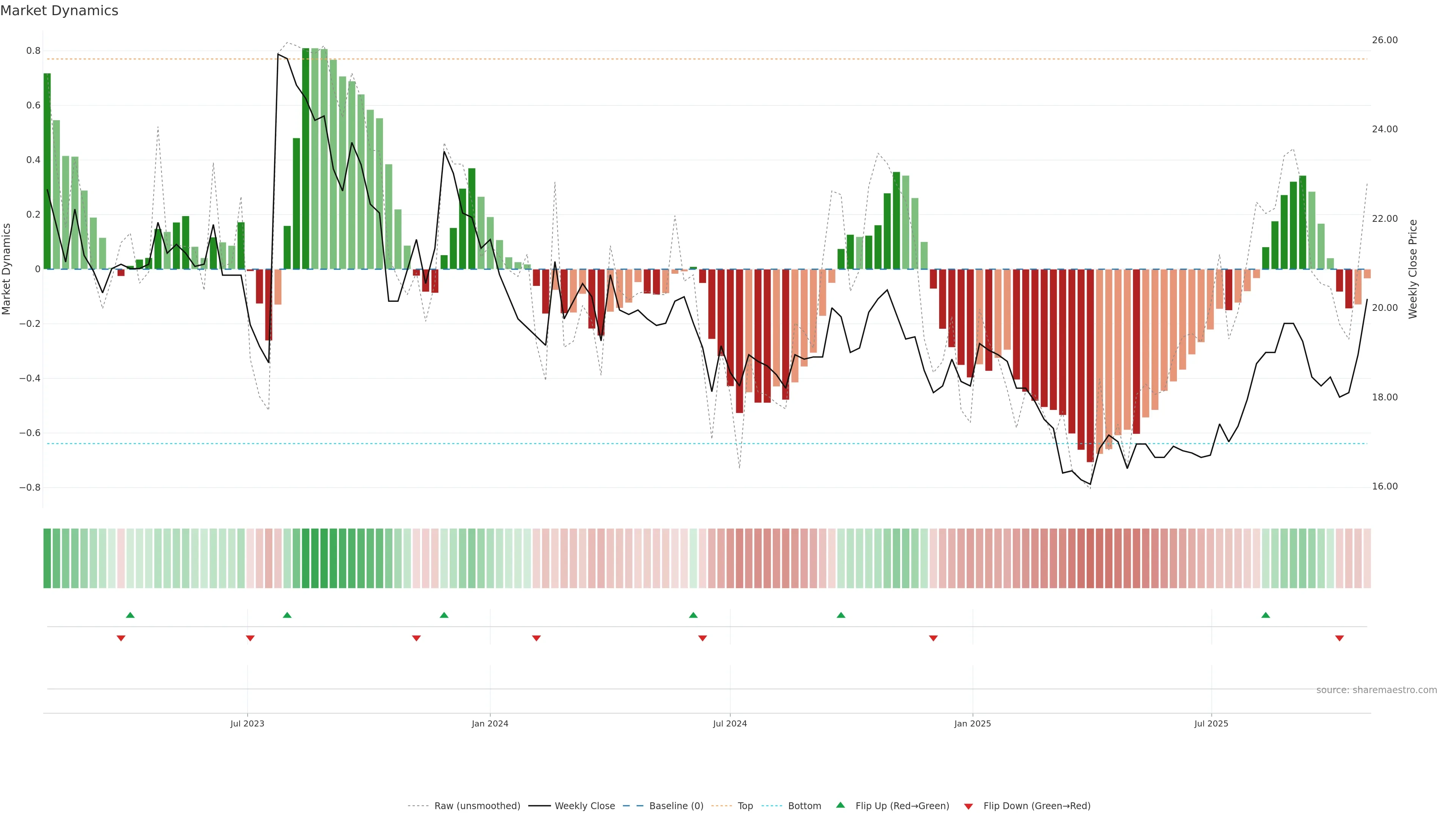
Task: Toggle the Baseline (0) legend entry
Action: click(x=676, y=806)
